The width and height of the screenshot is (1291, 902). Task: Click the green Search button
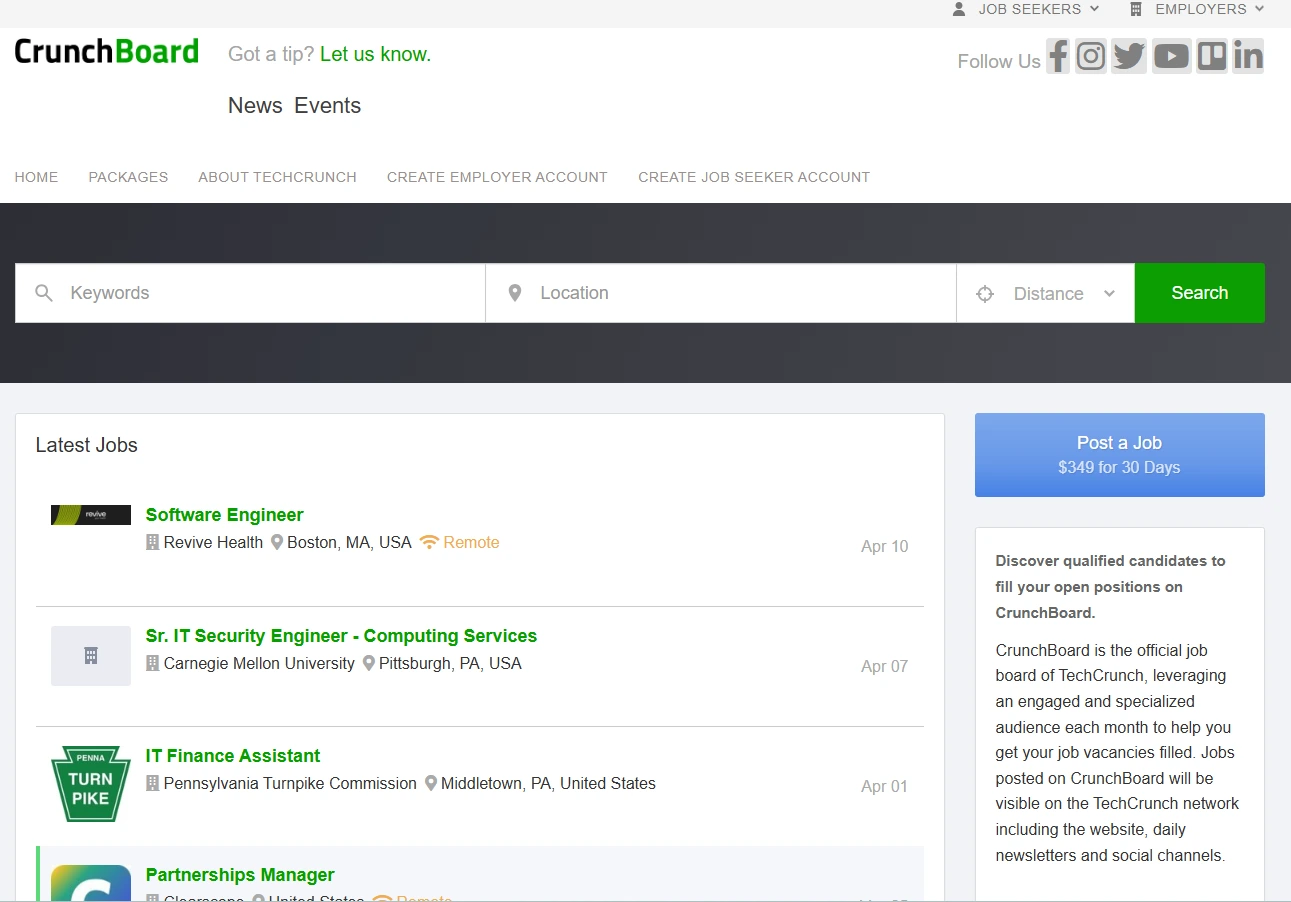coord(1200,293)
